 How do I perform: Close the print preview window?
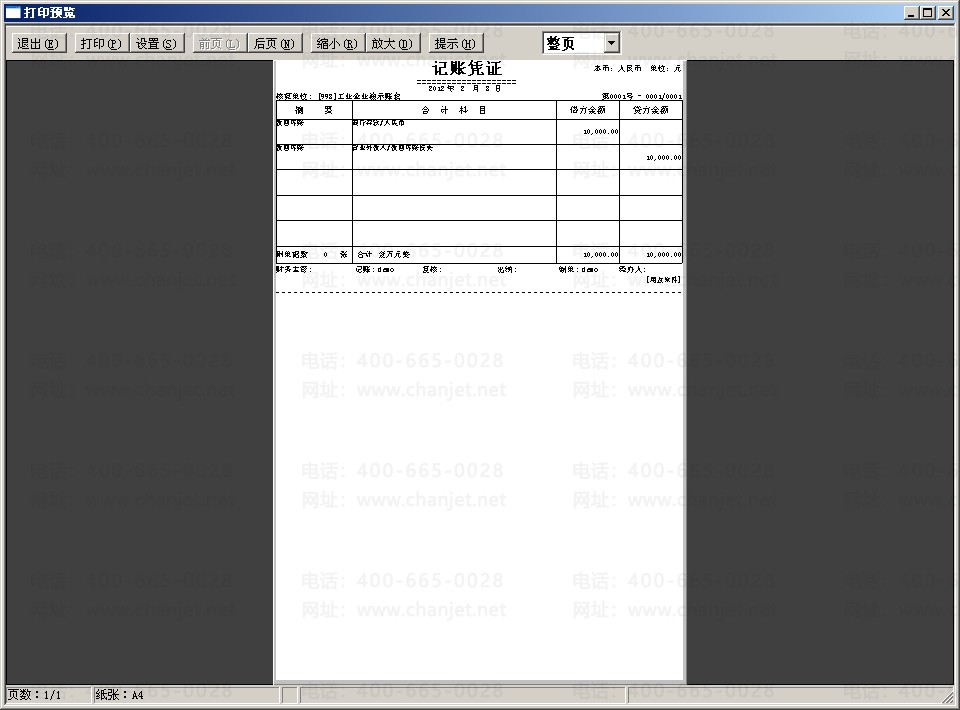pyautogui.click(x=946, y=12)
